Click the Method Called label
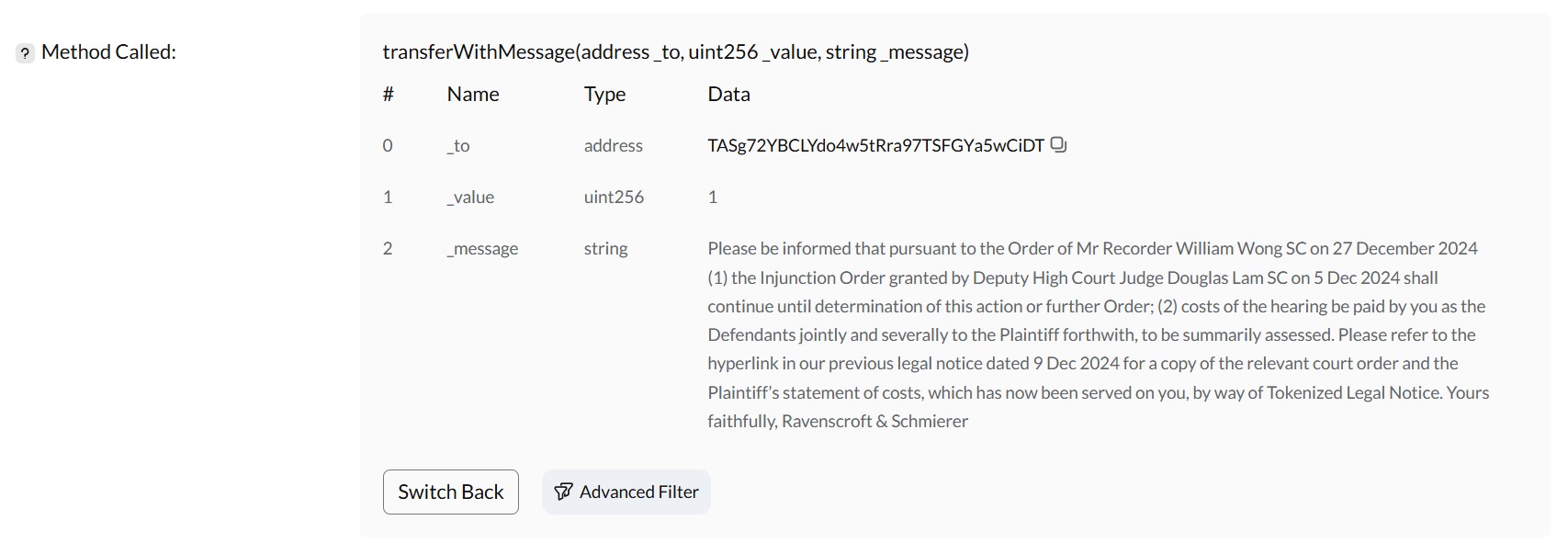 pos(108,52)
